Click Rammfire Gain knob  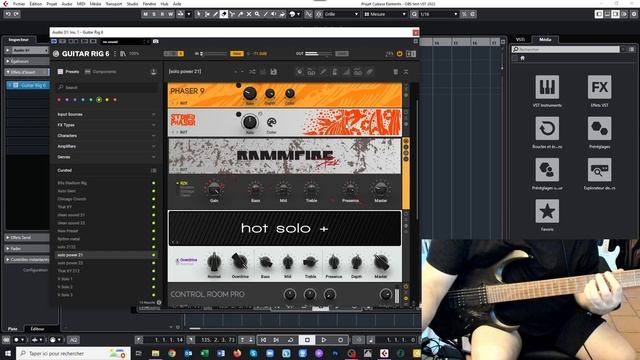tap(214, 190)
